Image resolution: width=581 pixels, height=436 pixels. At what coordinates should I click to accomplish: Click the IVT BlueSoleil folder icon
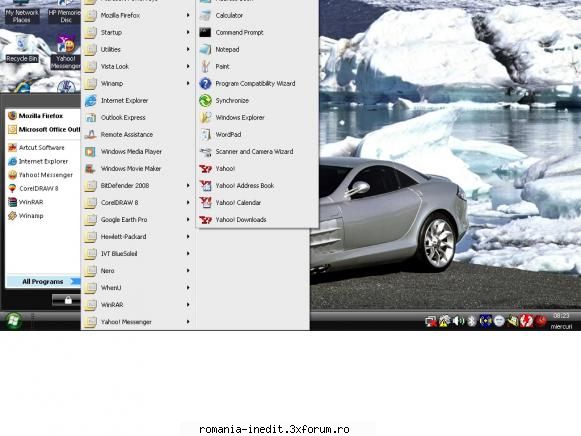pyautogui.click(x=90, y=254)
